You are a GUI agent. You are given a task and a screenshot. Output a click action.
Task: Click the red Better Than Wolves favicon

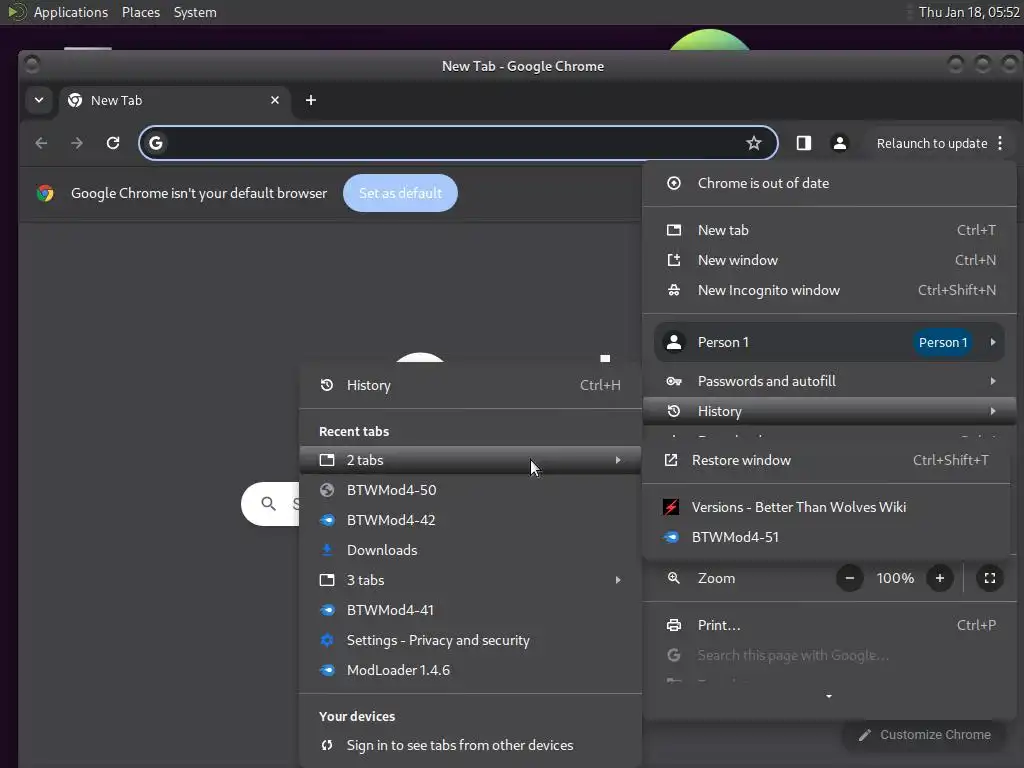pos(671,507)
